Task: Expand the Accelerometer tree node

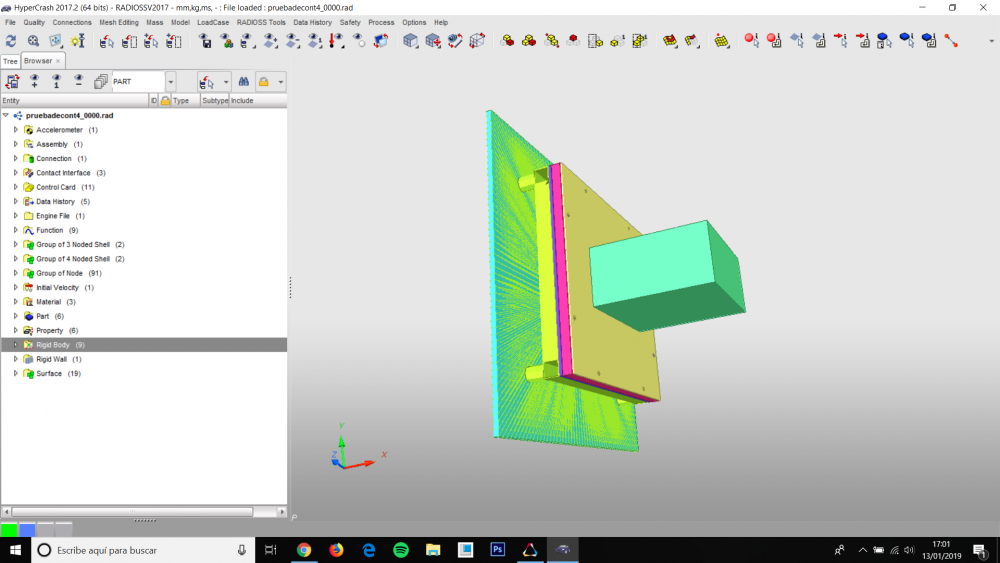Action: tap(16, 129)
